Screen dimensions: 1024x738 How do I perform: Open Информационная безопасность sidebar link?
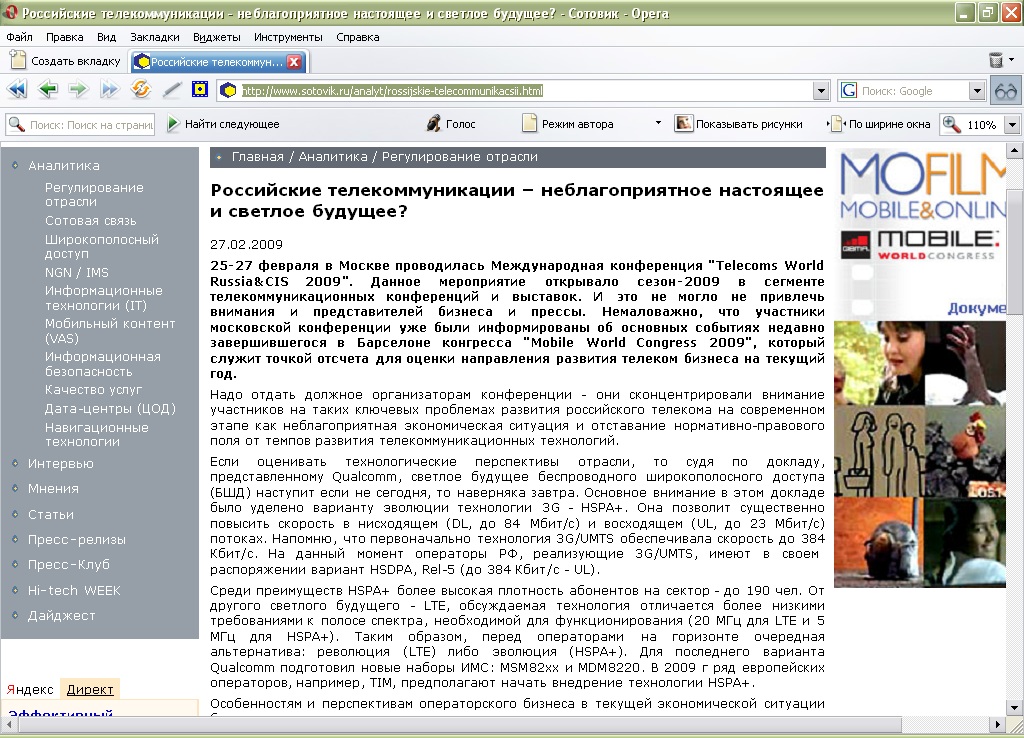point(103,364)
